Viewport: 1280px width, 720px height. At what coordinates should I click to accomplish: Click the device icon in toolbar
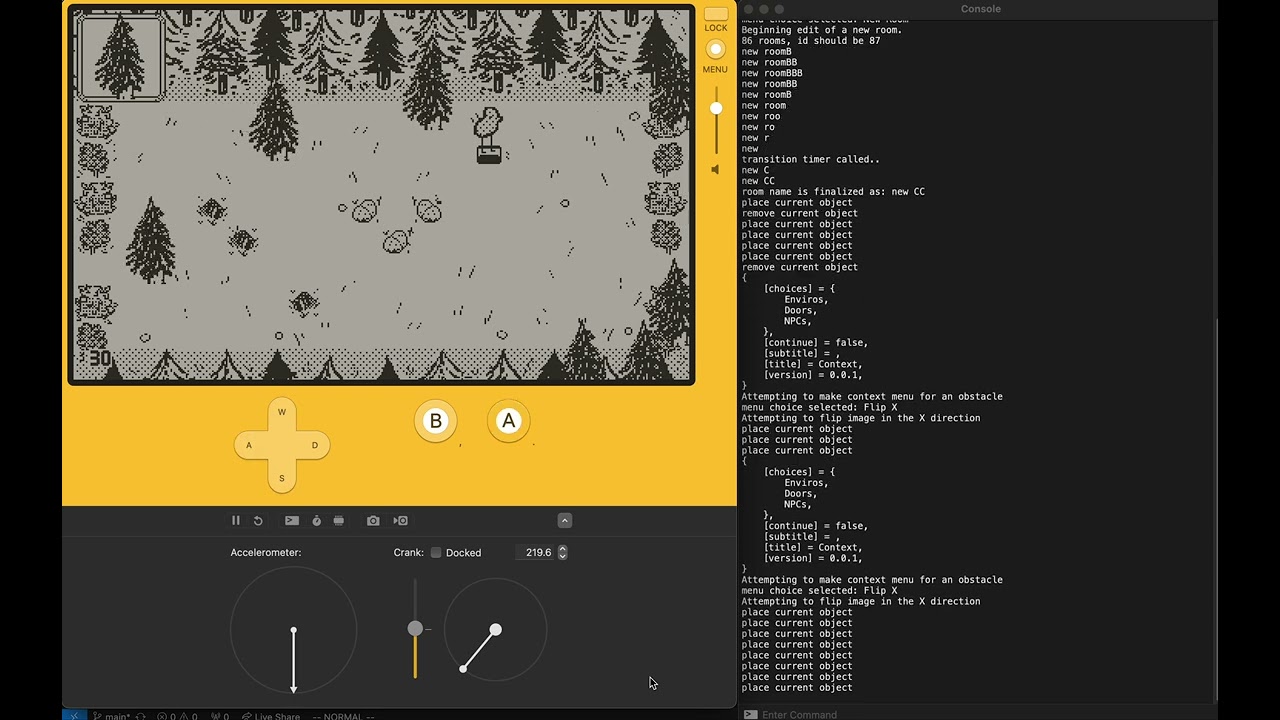(x=339, y=521)
